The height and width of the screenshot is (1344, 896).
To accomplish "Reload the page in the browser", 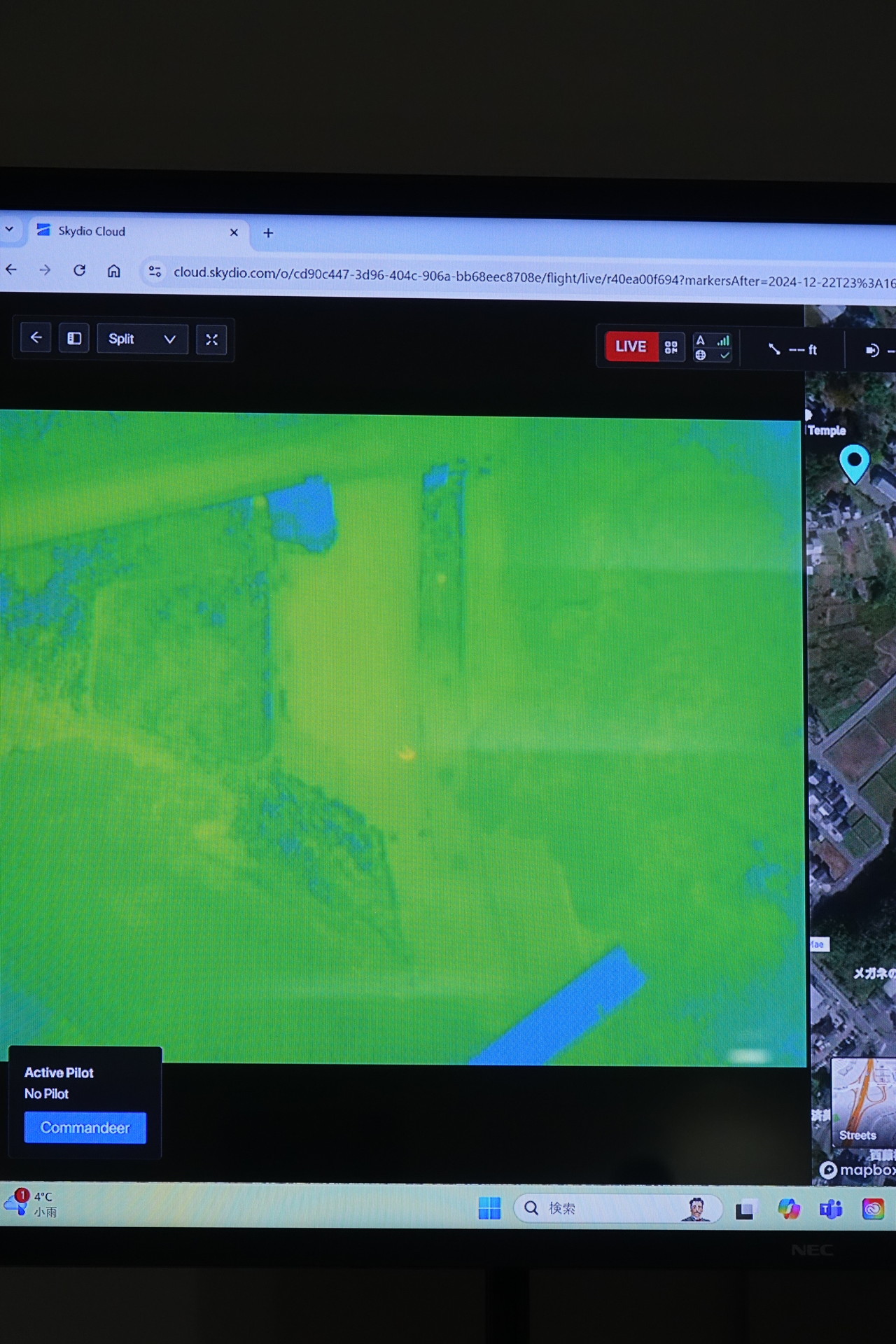I will [x=80, y=270].
